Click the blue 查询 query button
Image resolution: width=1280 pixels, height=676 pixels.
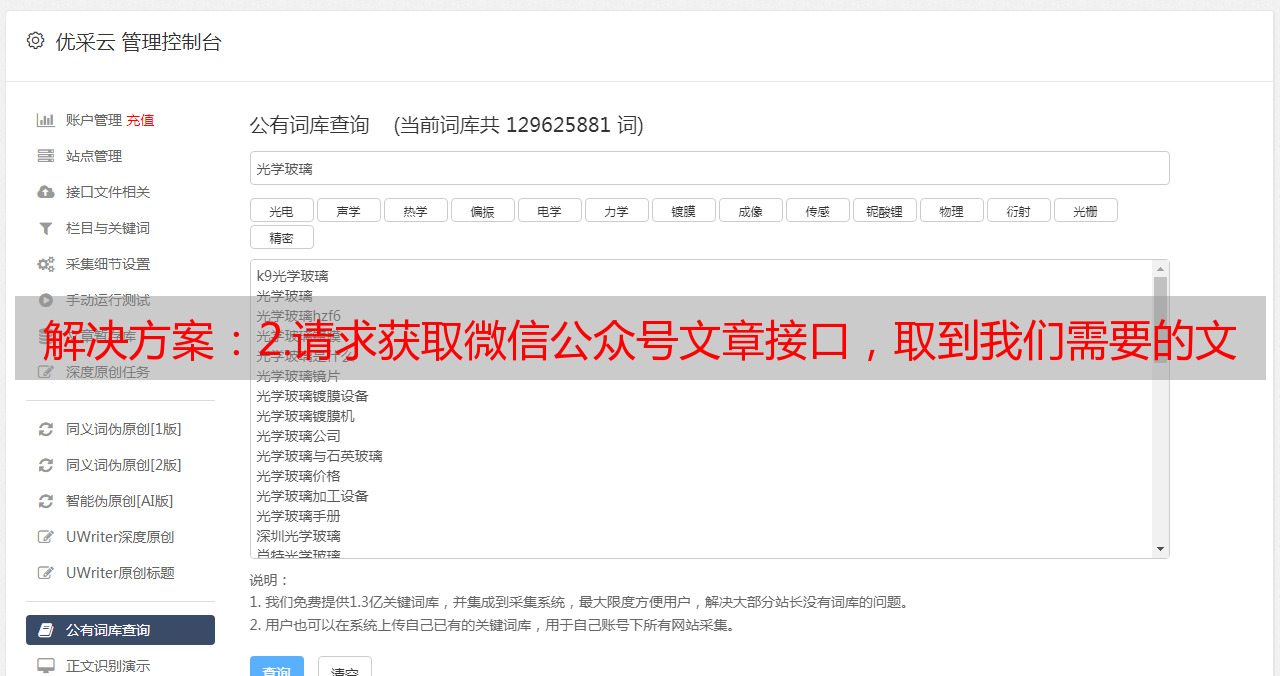click(x=277, y=667)
